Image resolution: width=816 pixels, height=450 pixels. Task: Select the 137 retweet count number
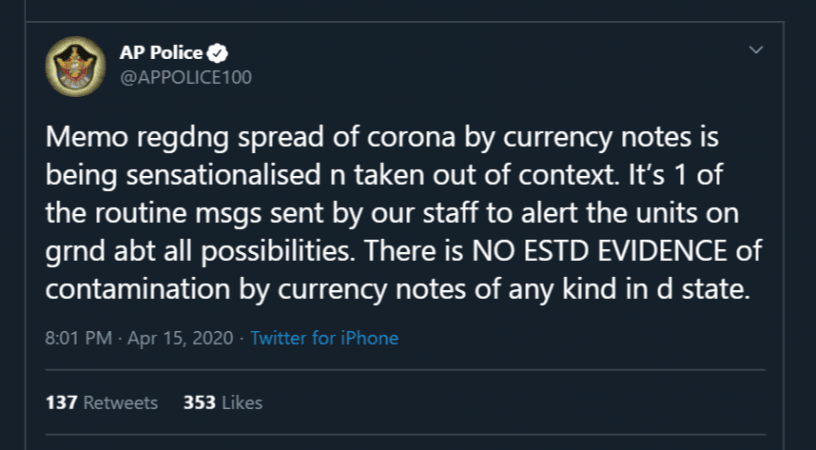61,403
